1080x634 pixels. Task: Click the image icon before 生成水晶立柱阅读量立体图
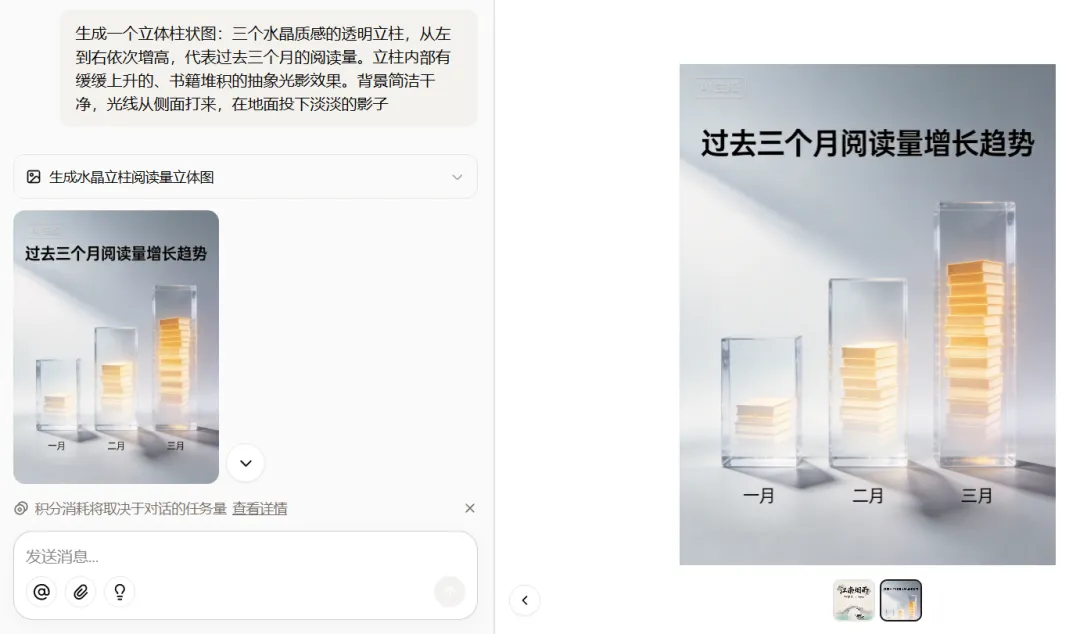point(33,177)
